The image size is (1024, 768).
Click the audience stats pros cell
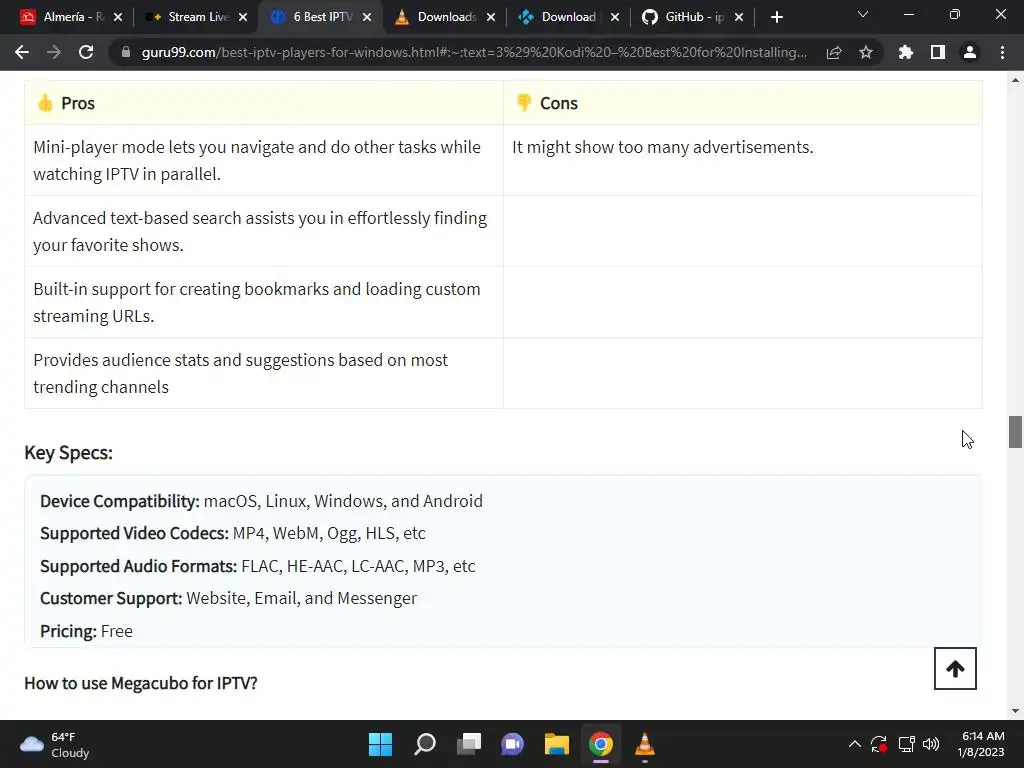[x=264, y=373]
